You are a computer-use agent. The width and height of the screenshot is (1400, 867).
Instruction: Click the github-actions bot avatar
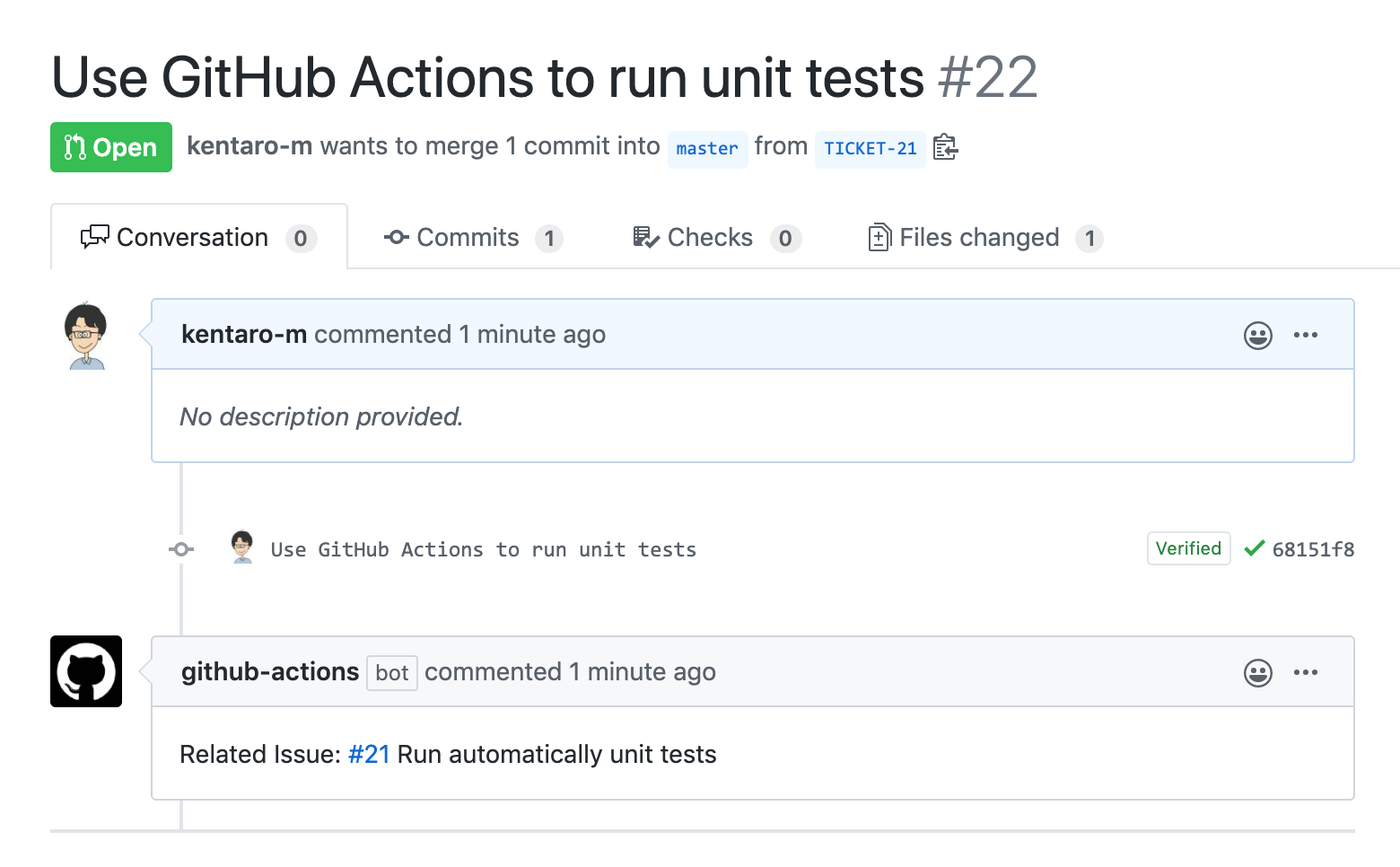tap(86, 671)
